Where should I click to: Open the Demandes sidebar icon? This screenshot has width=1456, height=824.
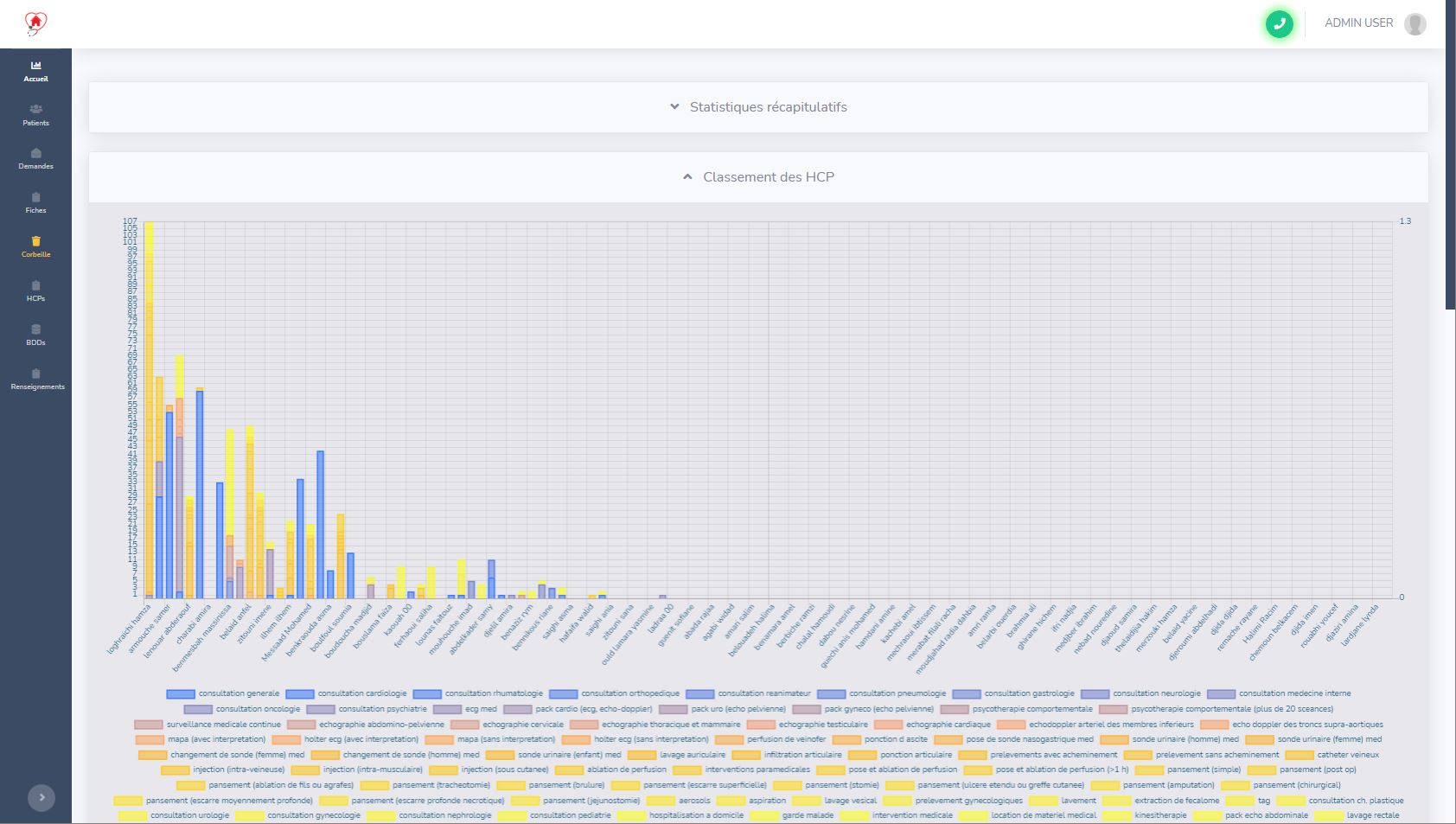point(35,154)
